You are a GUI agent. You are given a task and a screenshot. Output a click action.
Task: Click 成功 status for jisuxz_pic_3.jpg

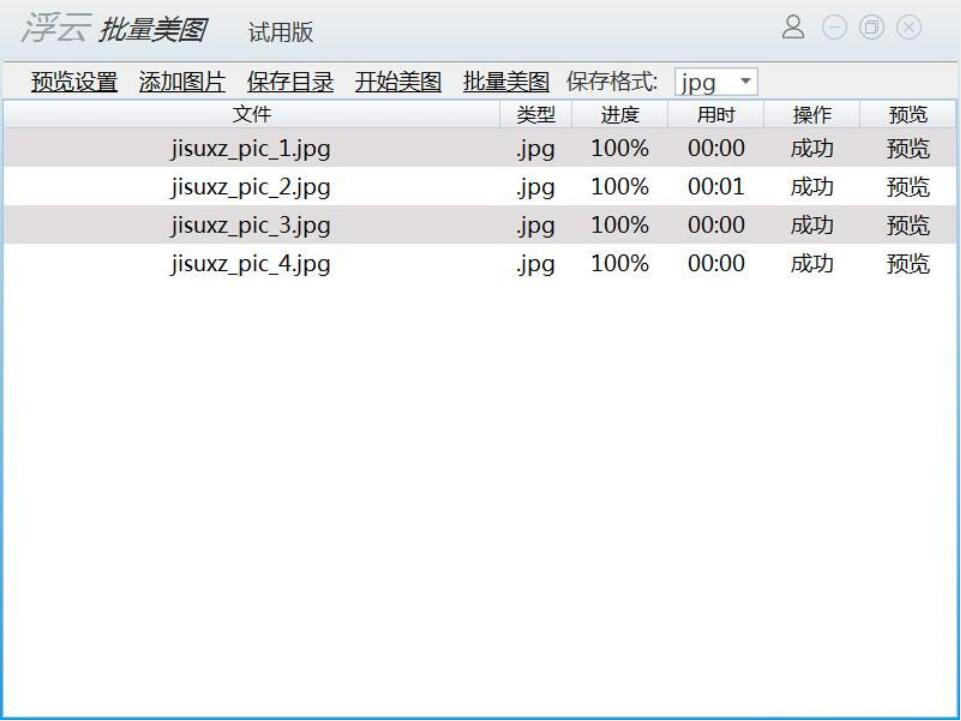point(812,226)
